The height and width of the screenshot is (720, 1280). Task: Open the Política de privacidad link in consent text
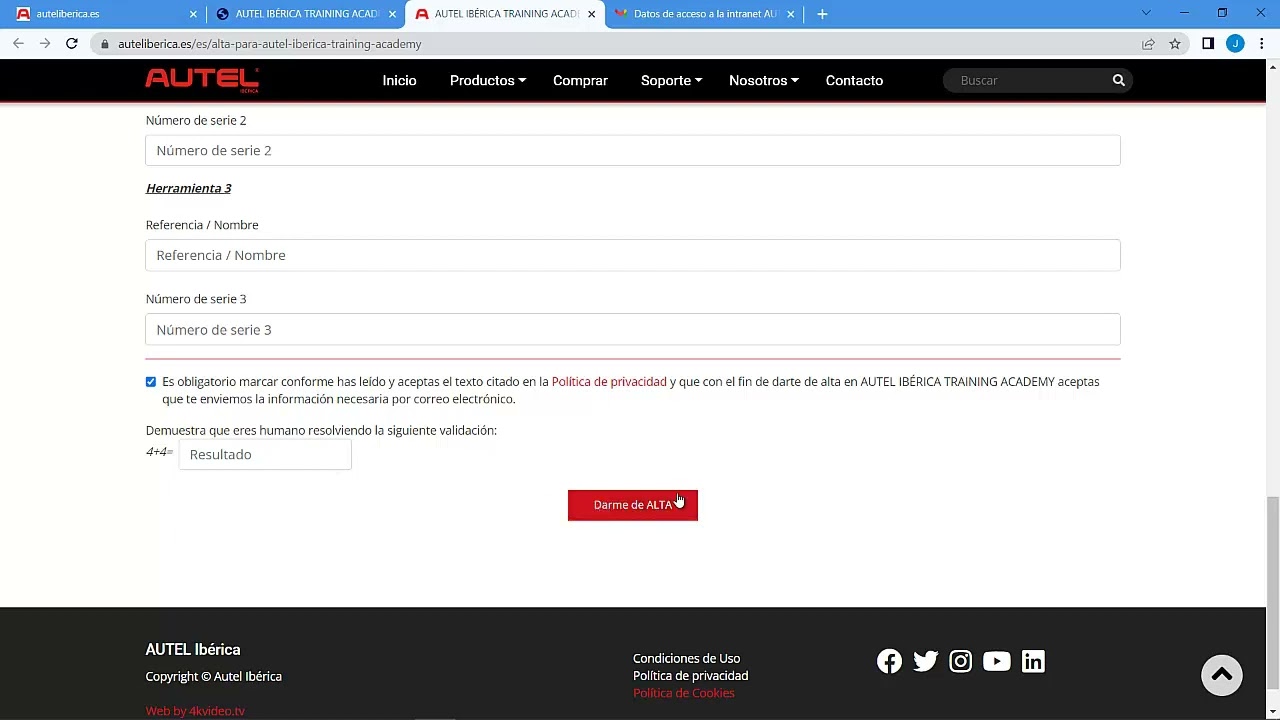pos(609,382)
